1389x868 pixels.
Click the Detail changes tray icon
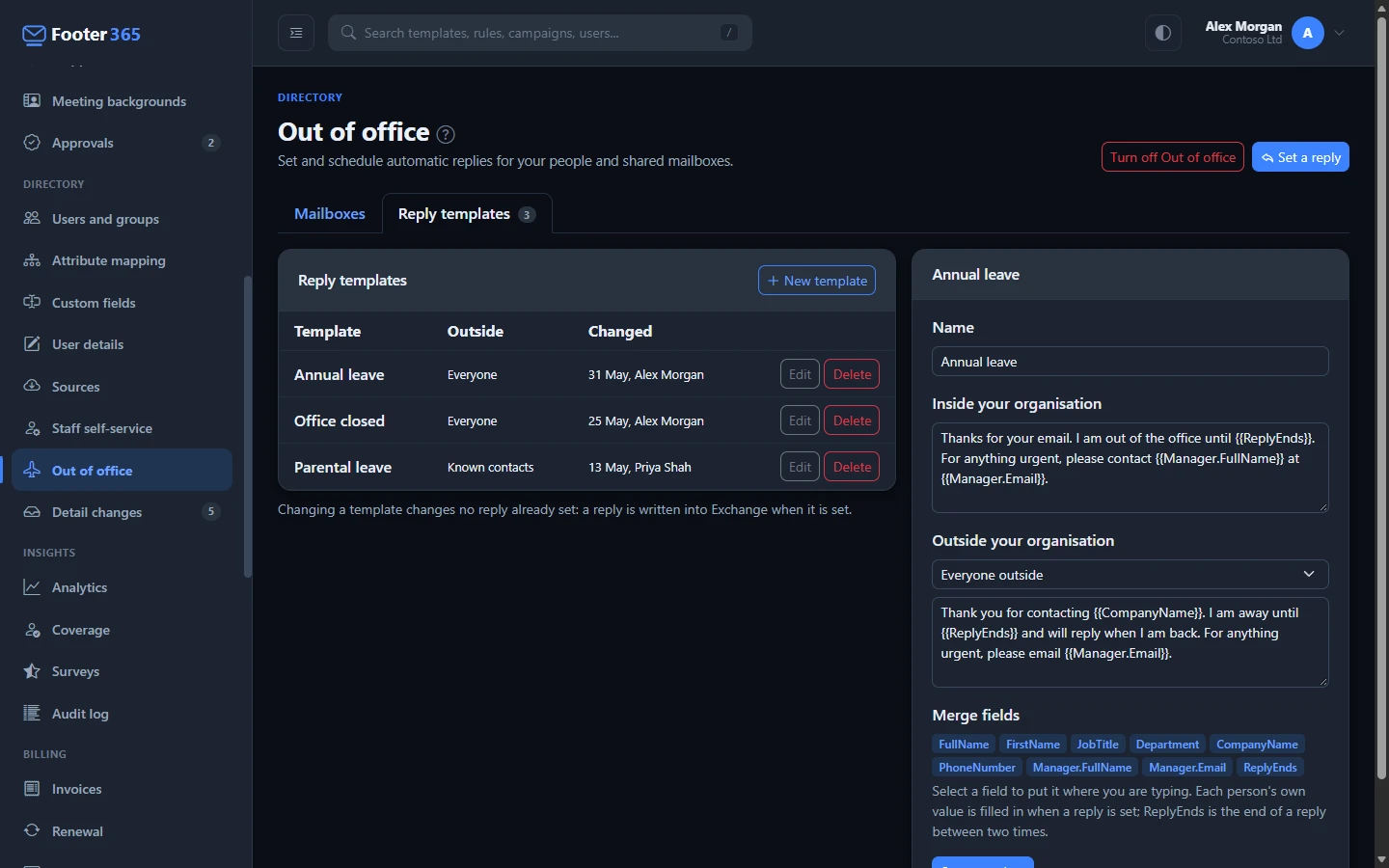[x=32, y=512]
